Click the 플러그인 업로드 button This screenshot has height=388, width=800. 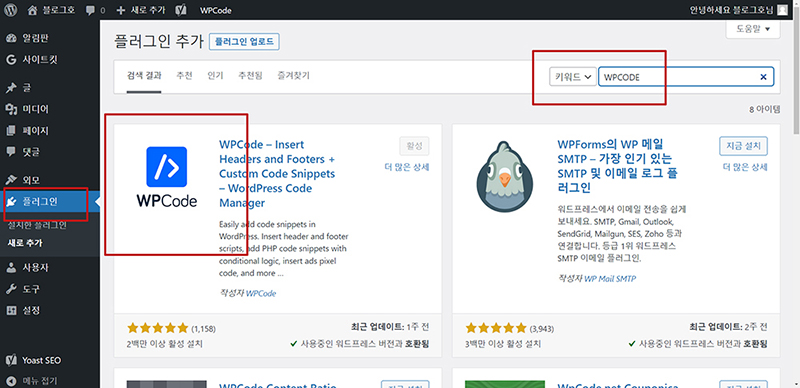(245, 42)
